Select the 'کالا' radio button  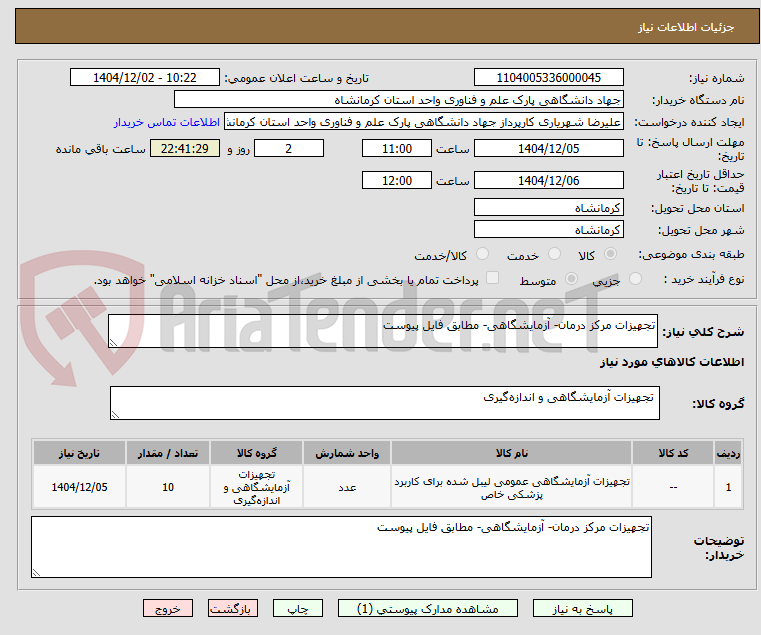coord(611,253)
